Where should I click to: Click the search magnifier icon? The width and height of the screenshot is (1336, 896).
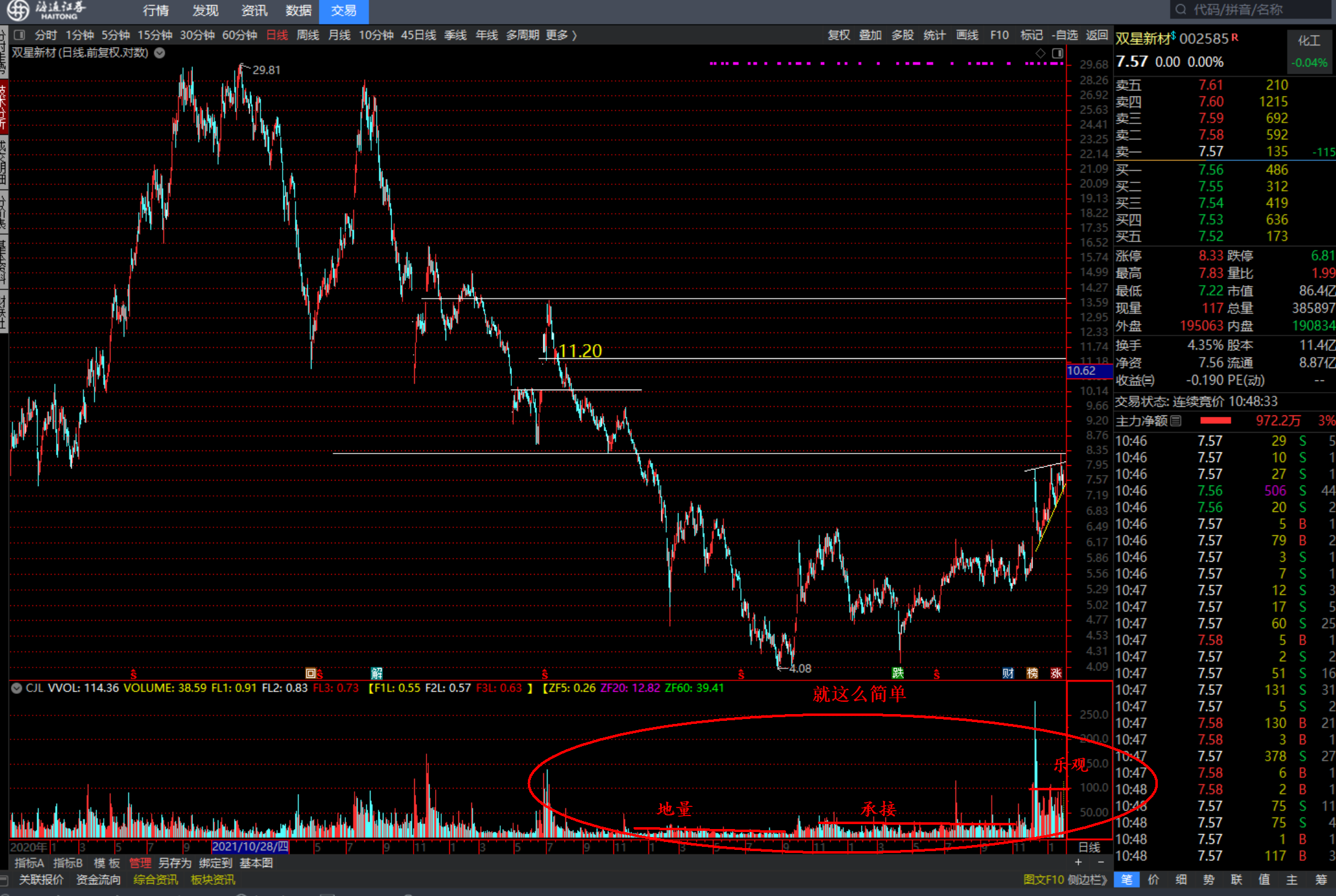click(1181, 10)
